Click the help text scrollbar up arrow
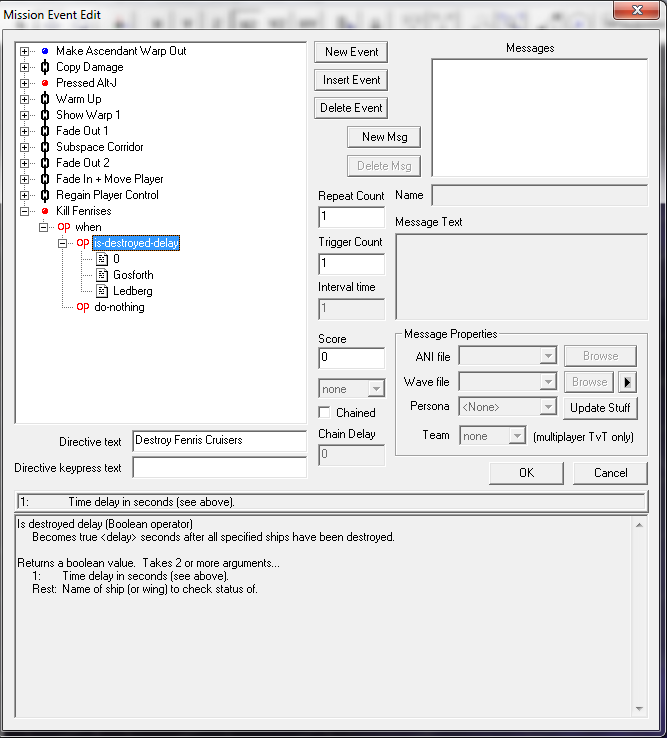 [x=639, y=525]
